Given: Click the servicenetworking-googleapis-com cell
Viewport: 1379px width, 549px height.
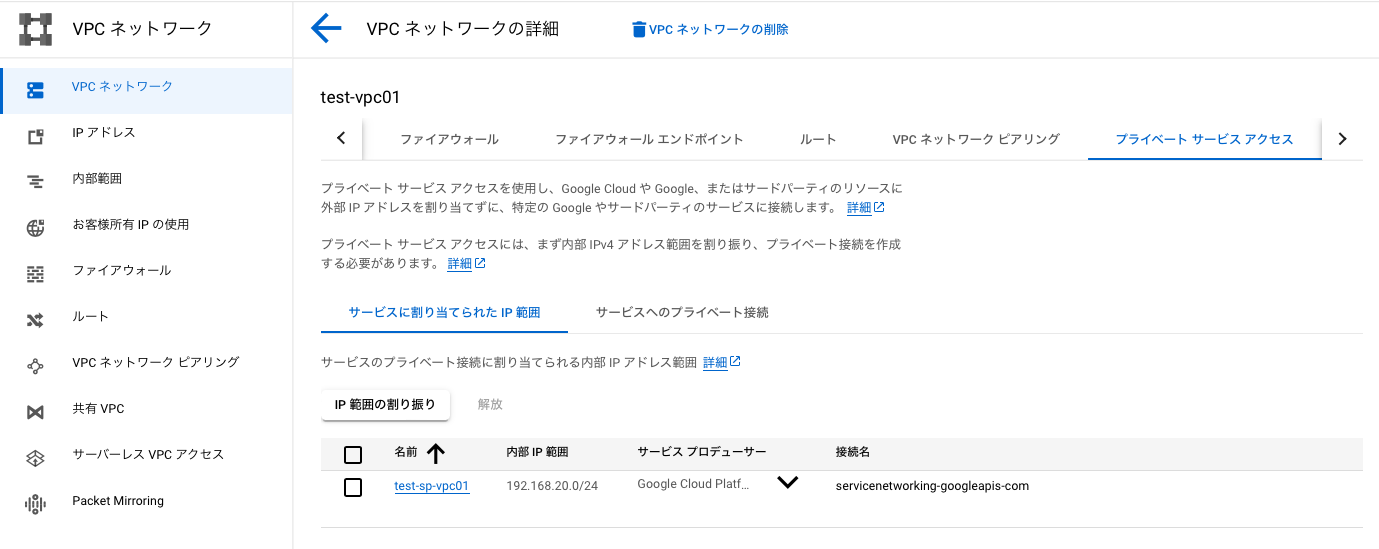Looking at the screenshot, I should tap(932, 486).
